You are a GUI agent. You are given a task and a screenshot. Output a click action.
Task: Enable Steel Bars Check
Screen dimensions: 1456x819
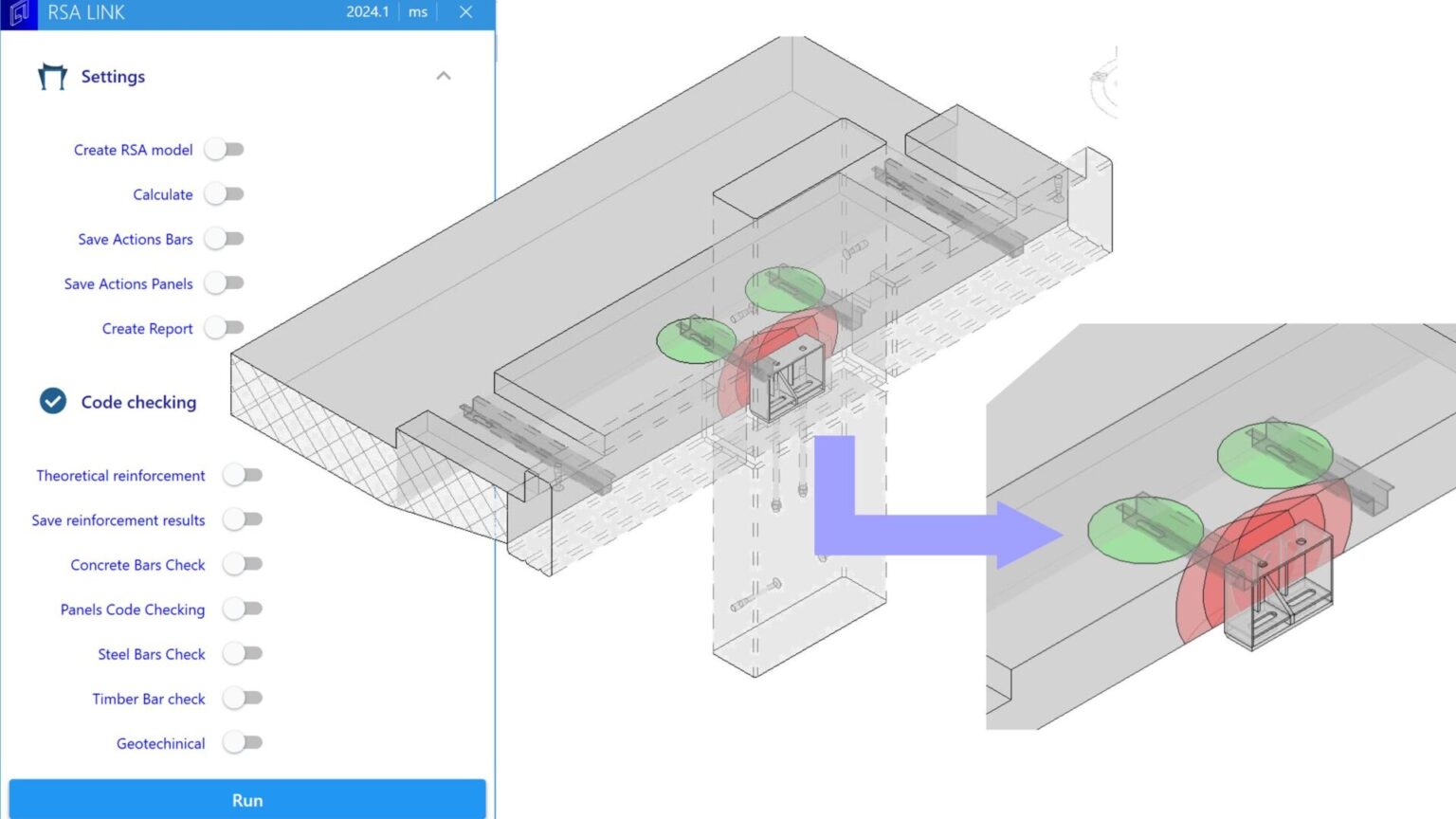243,654
